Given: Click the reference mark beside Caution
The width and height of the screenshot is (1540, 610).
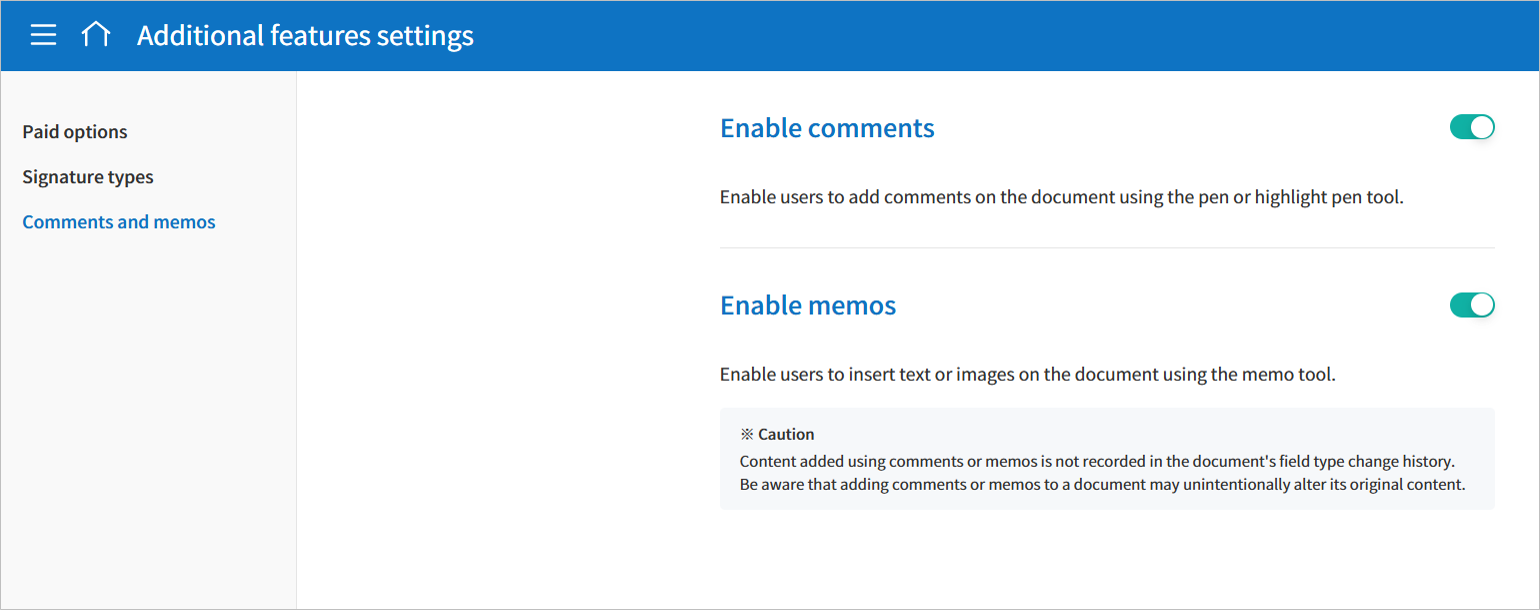Looking at the screenshot, I should pyautogui.click(x=746, y=435).
